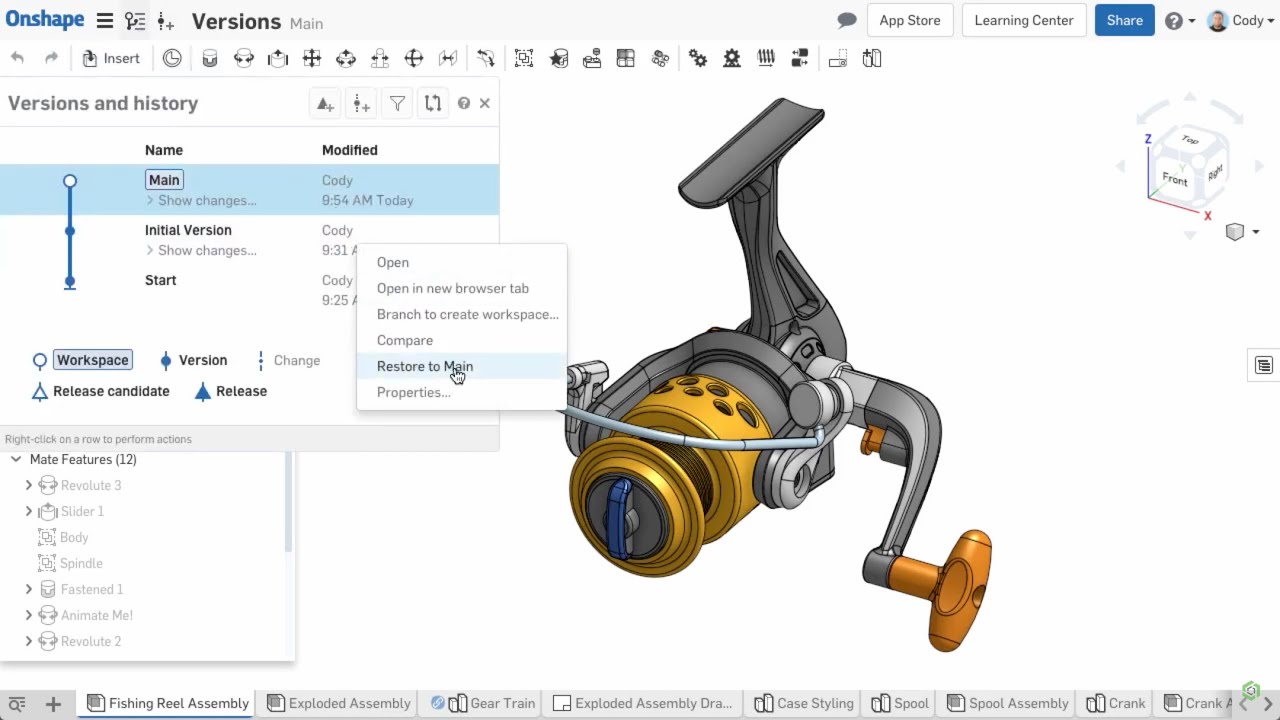
Task: Click the feature list vertical scrollbar
Action: pyautogui.click(x=288, y=501)
